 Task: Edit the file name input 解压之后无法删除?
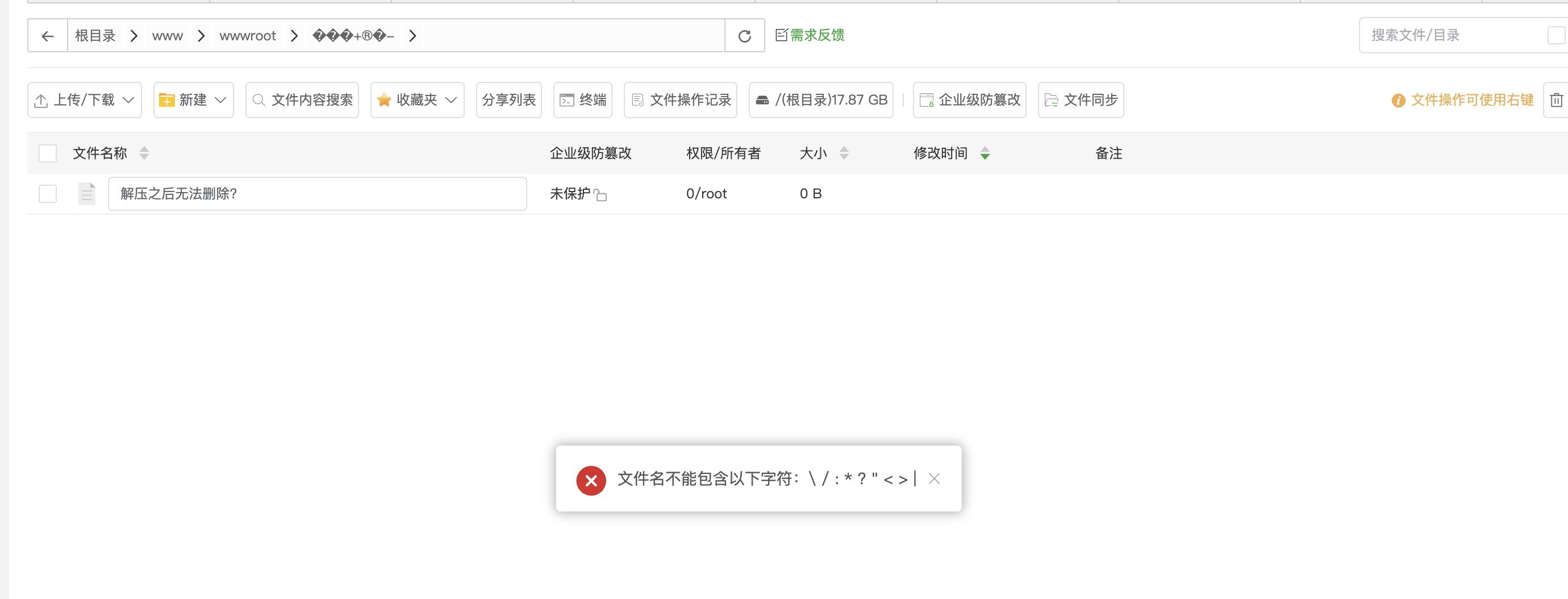coord(317,194)
